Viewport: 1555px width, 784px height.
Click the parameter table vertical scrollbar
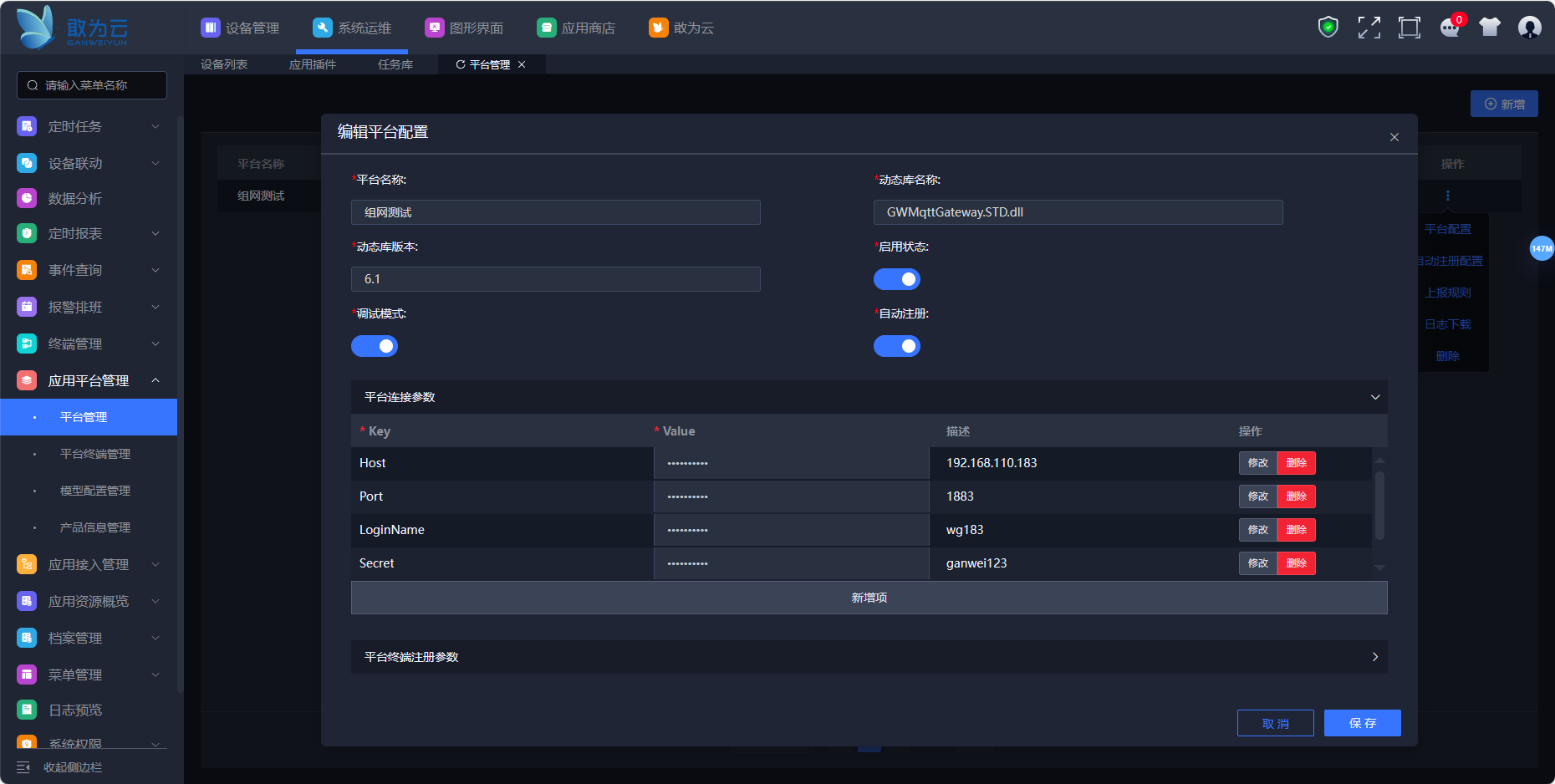point(1379,506)
